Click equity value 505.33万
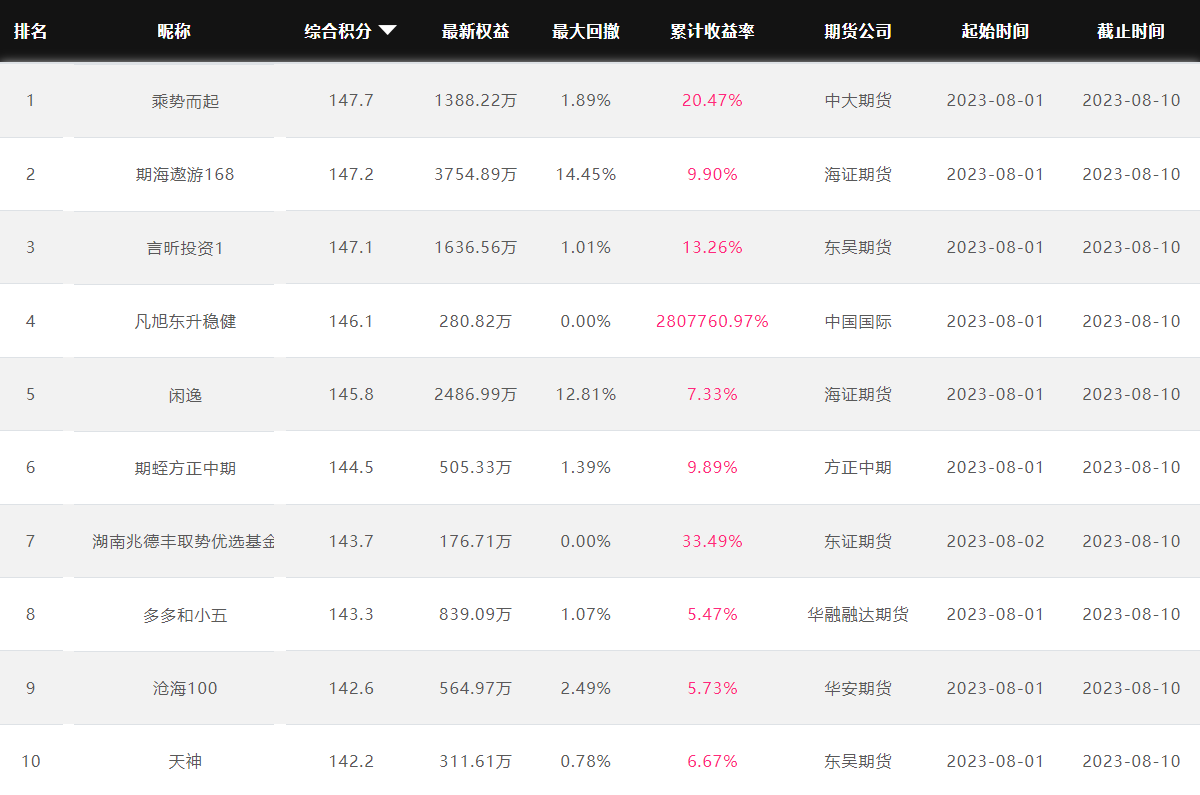Viewport: 1200px width, 795px height. pos(476,467)
